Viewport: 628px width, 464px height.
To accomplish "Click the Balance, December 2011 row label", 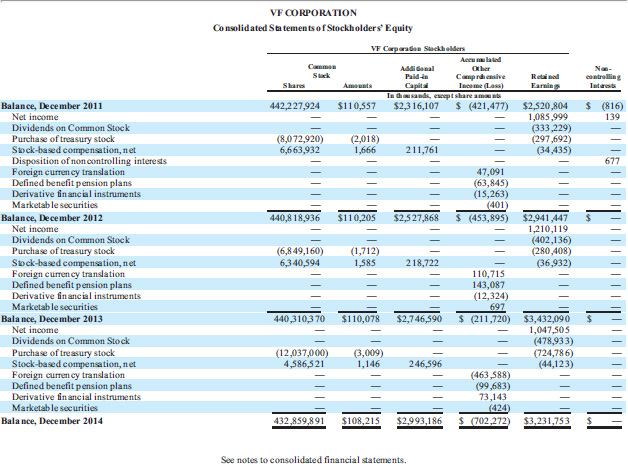I will tap(50, 104).
